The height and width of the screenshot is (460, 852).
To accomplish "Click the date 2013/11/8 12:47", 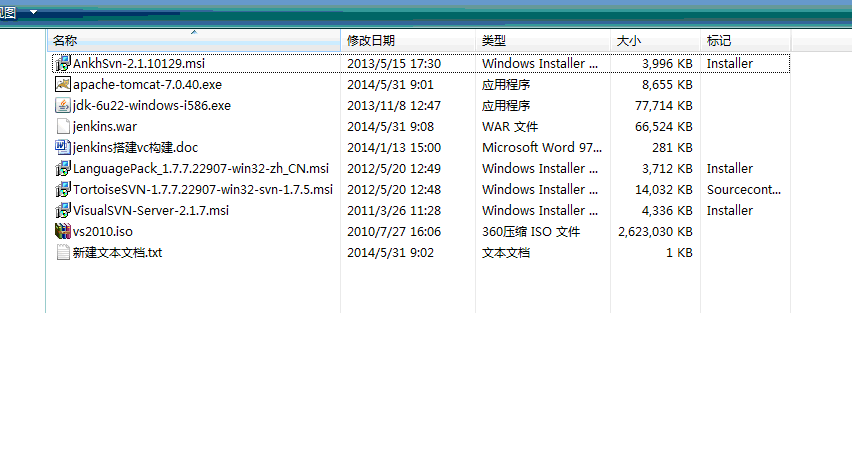I will coord(394,105).
